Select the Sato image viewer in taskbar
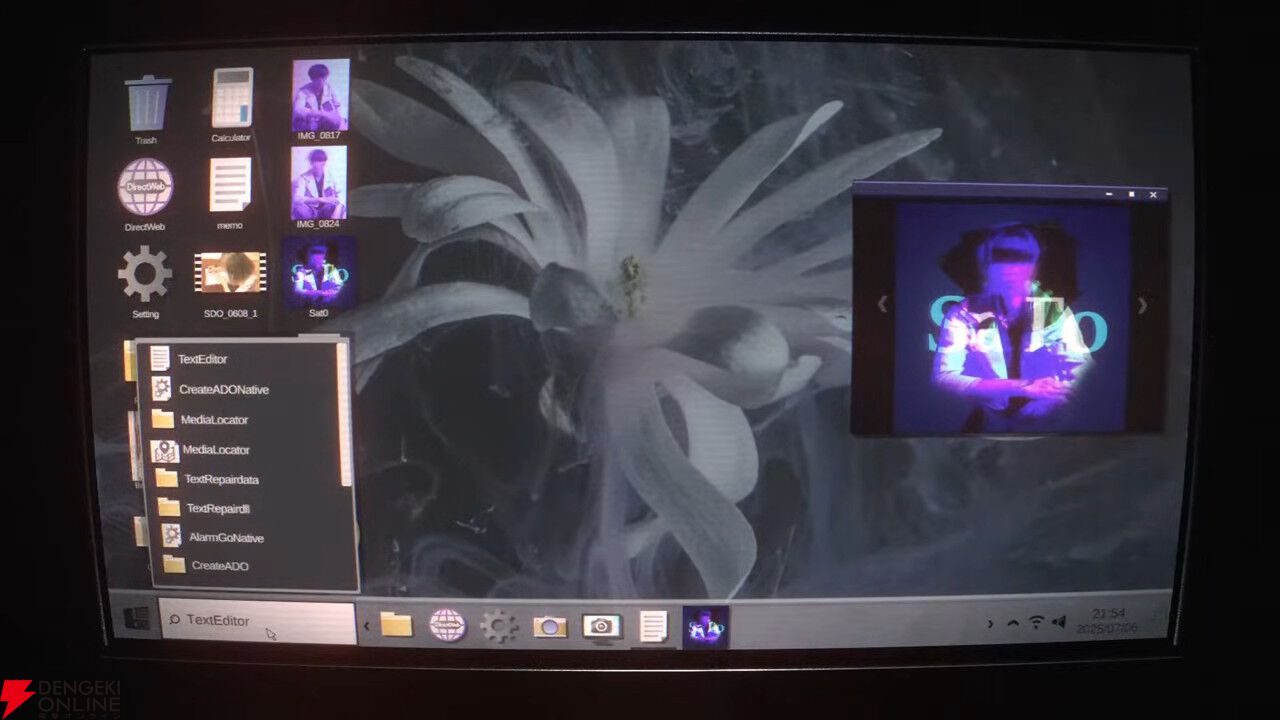 click(x=705, y=627)
